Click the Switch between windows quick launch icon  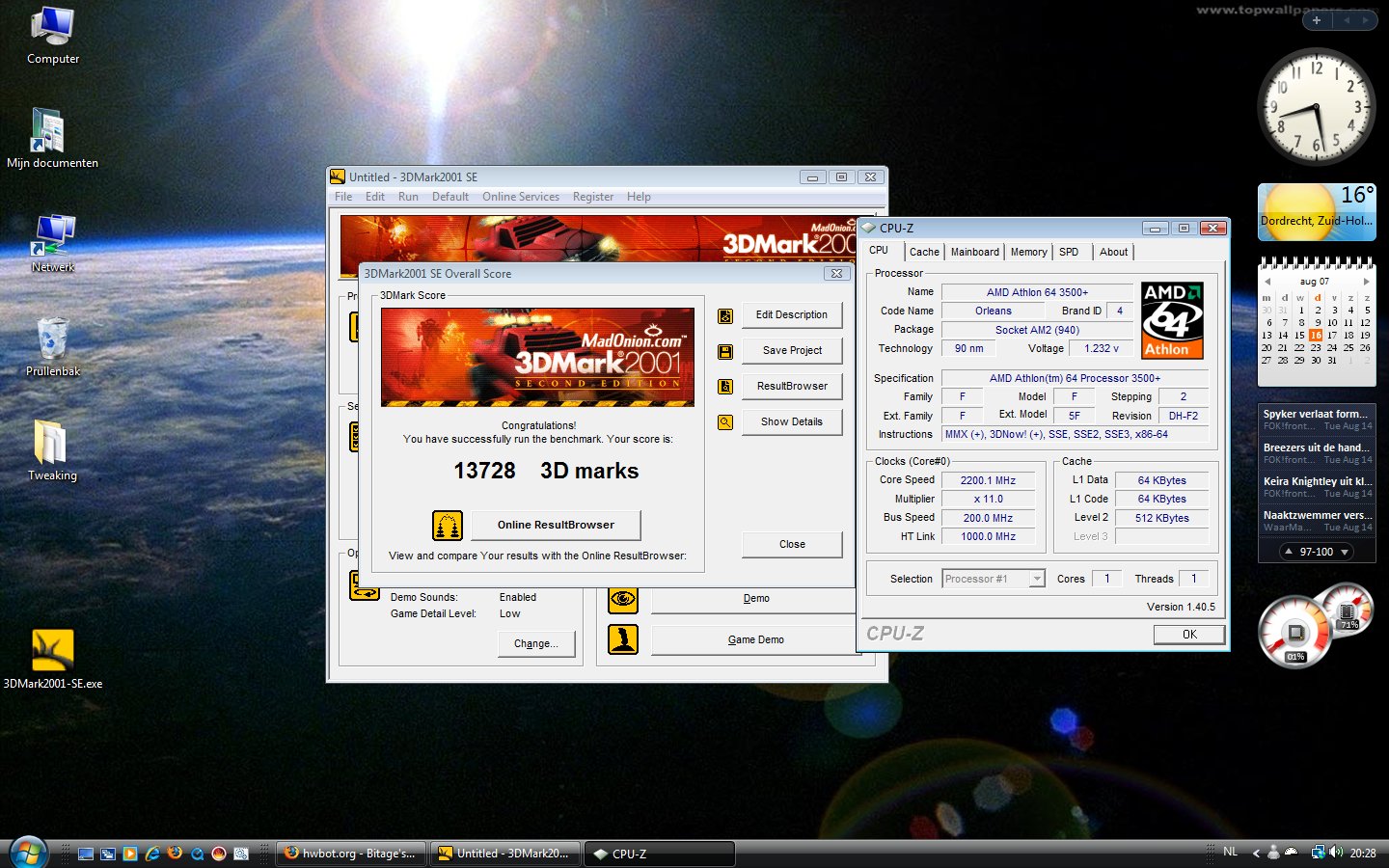coord(108,854)
